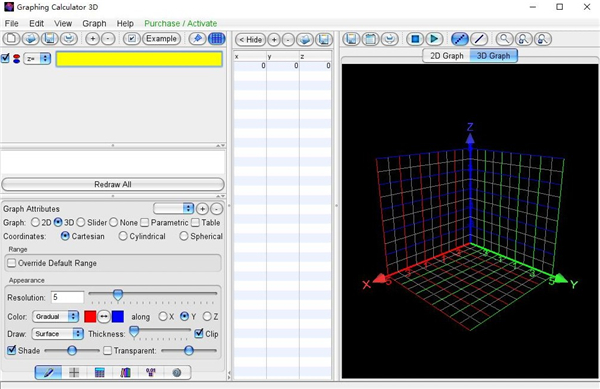
Task: Open the View menu
Action: (x=63, y=23)
